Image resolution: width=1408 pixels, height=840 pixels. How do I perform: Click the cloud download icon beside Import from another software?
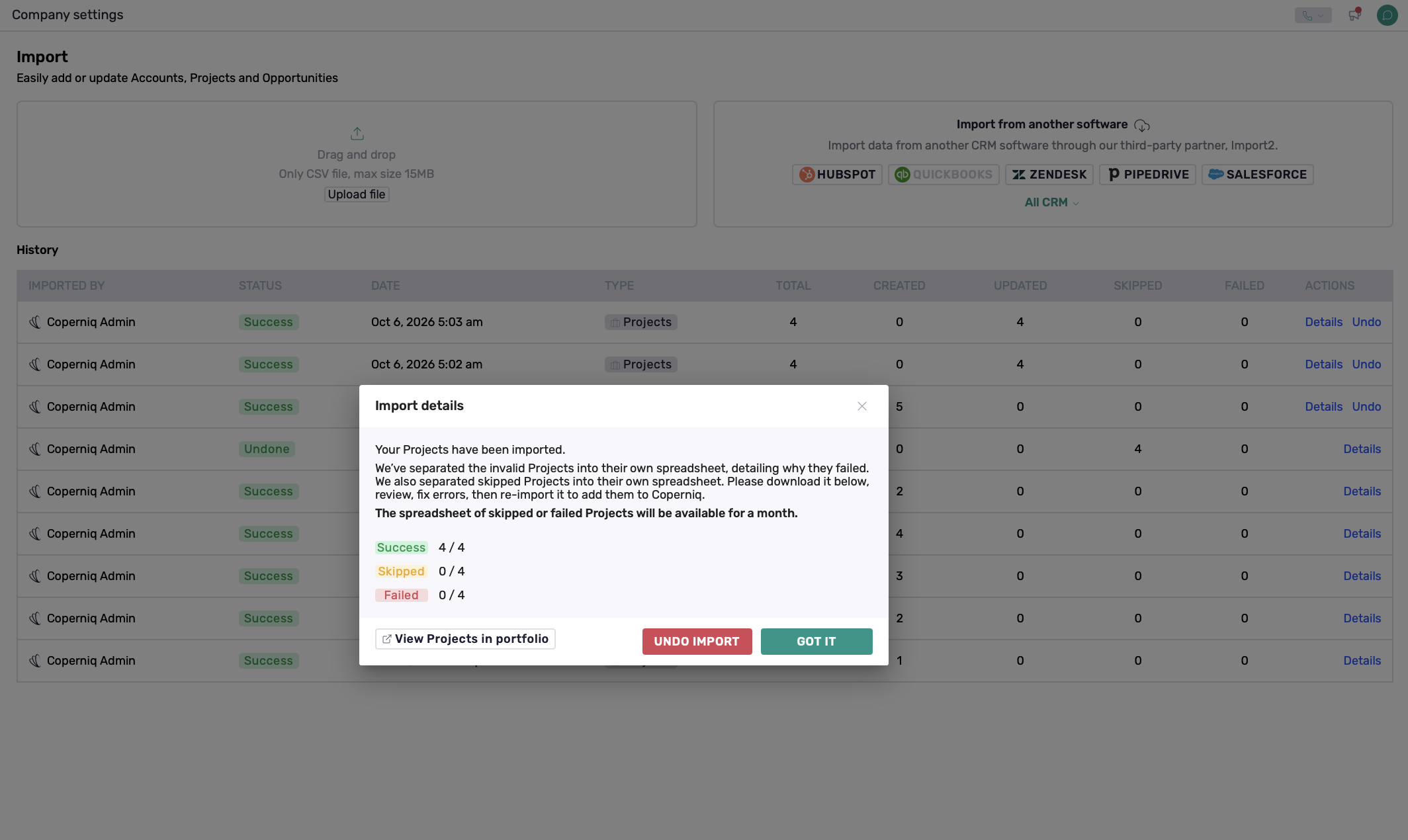[x=1142, y=125]
